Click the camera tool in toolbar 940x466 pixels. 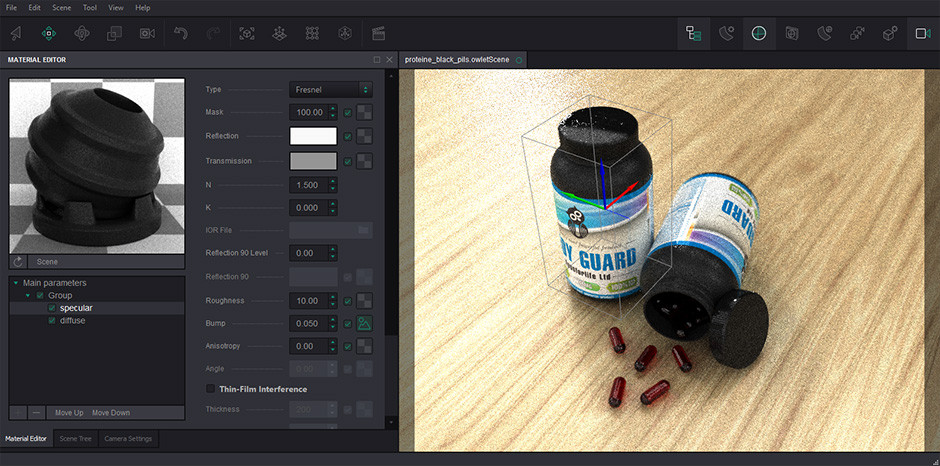[147, 34]
